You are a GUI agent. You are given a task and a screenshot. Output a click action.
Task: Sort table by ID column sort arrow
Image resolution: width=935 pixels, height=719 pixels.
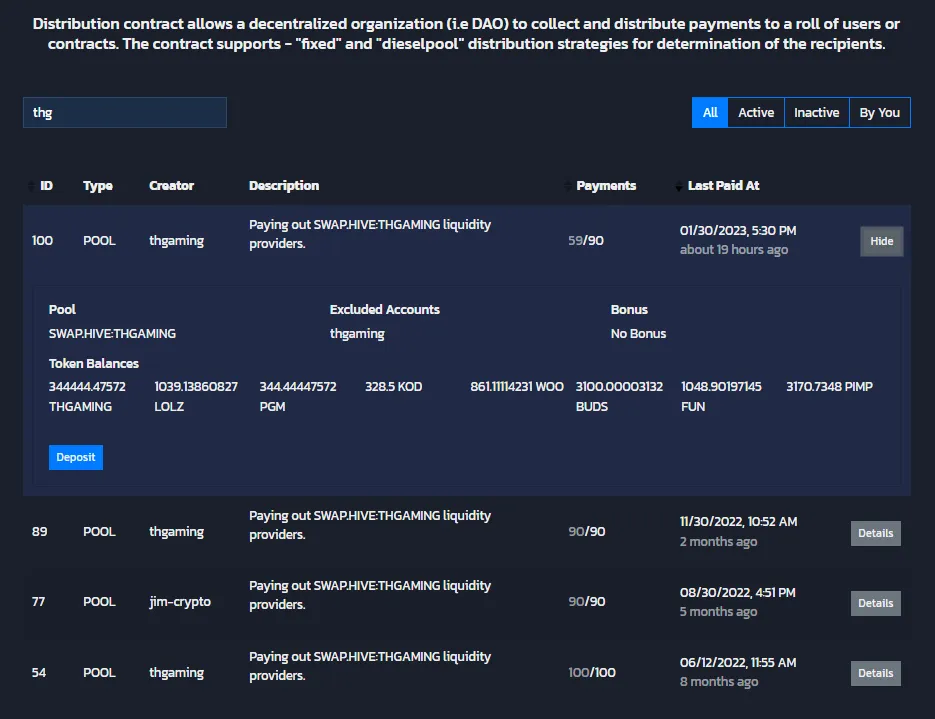pyautogui.click(x=31, y=186)
